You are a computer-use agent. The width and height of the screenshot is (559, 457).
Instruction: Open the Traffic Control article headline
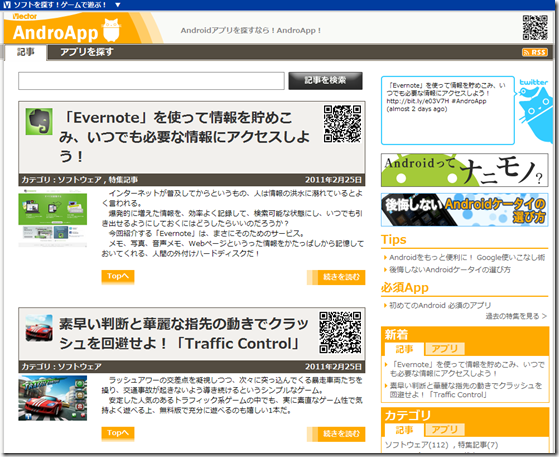pyautogui.click(x=184, y=334)
